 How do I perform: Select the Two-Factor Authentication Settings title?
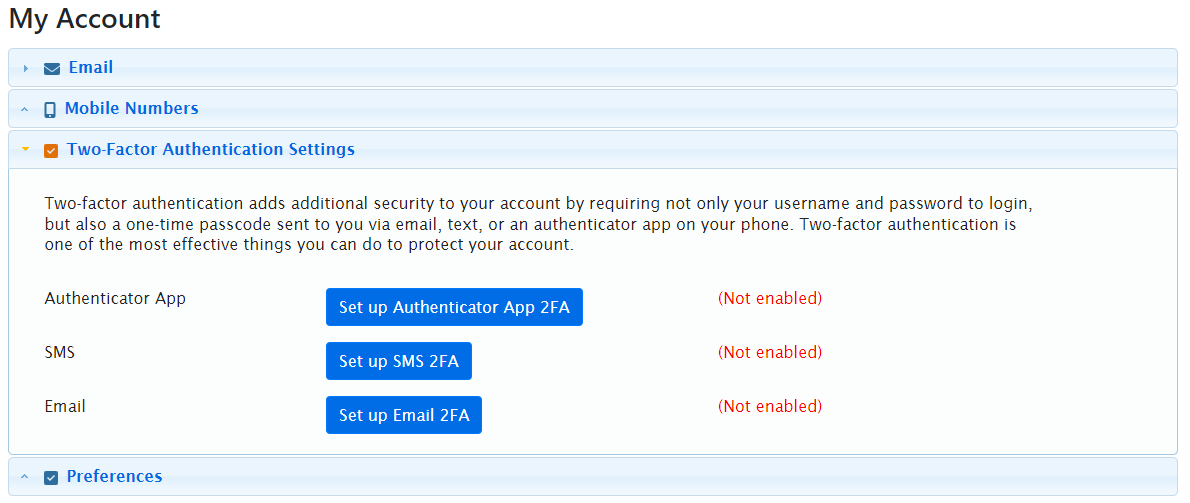coord(211,150)
